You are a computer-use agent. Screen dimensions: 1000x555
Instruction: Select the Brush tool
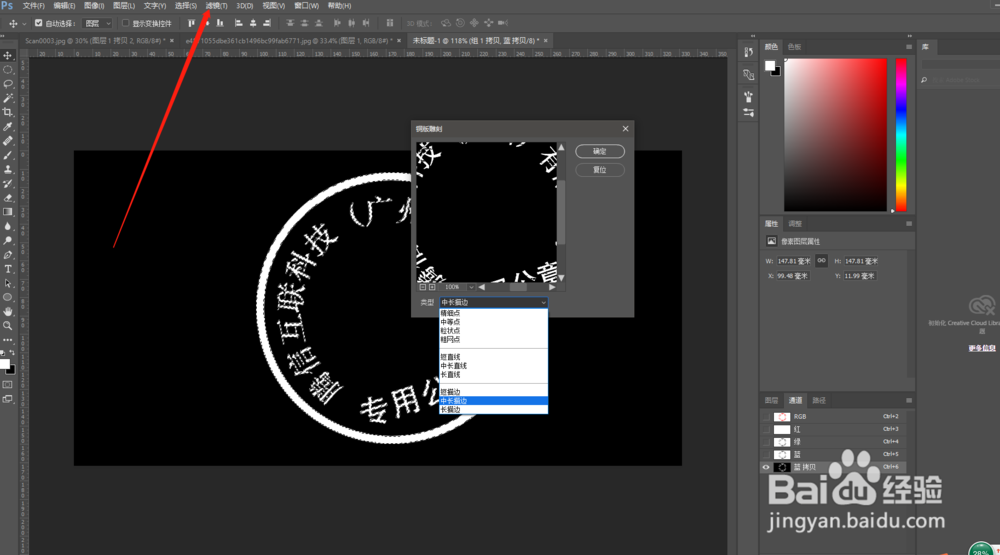(8, 155)
